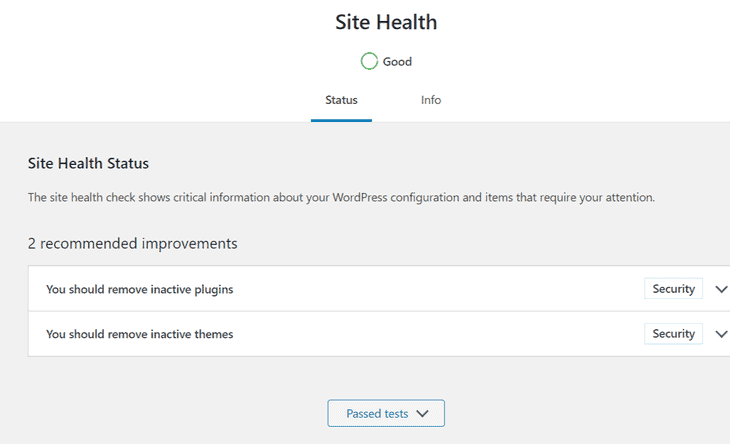Open the Info tab
730x444 pixels.
(431, 100)
